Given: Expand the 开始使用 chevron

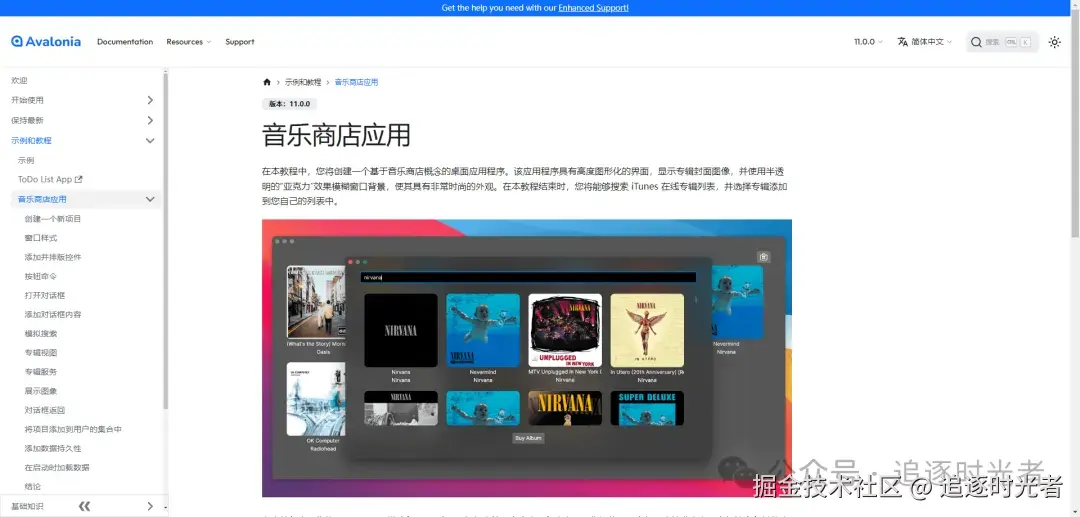Looking at the screenshot, I should tap(150, 100).
